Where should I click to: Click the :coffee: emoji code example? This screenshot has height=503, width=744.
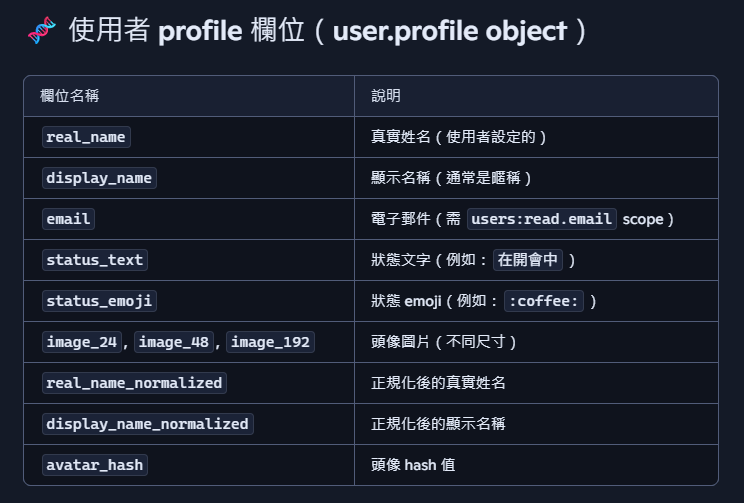tap(544, 301)
